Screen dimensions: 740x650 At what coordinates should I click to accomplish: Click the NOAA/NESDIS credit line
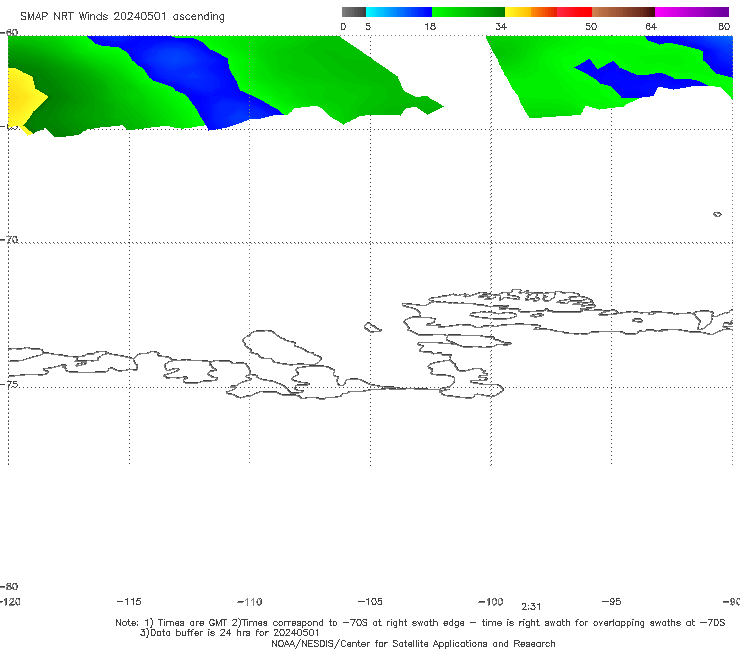point(413,643)
